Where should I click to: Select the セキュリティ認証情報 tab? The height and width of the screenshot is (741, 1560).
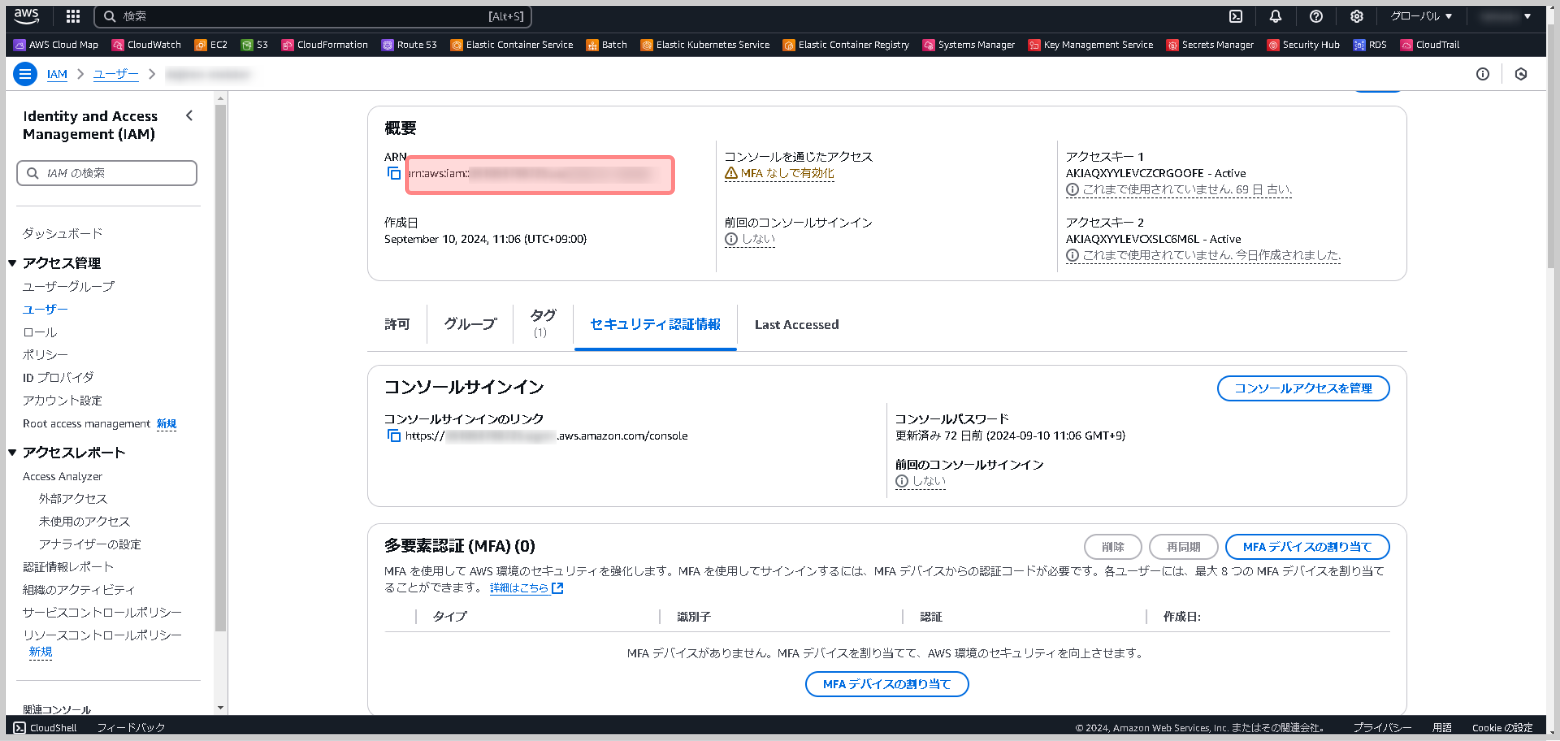[655, 324]
